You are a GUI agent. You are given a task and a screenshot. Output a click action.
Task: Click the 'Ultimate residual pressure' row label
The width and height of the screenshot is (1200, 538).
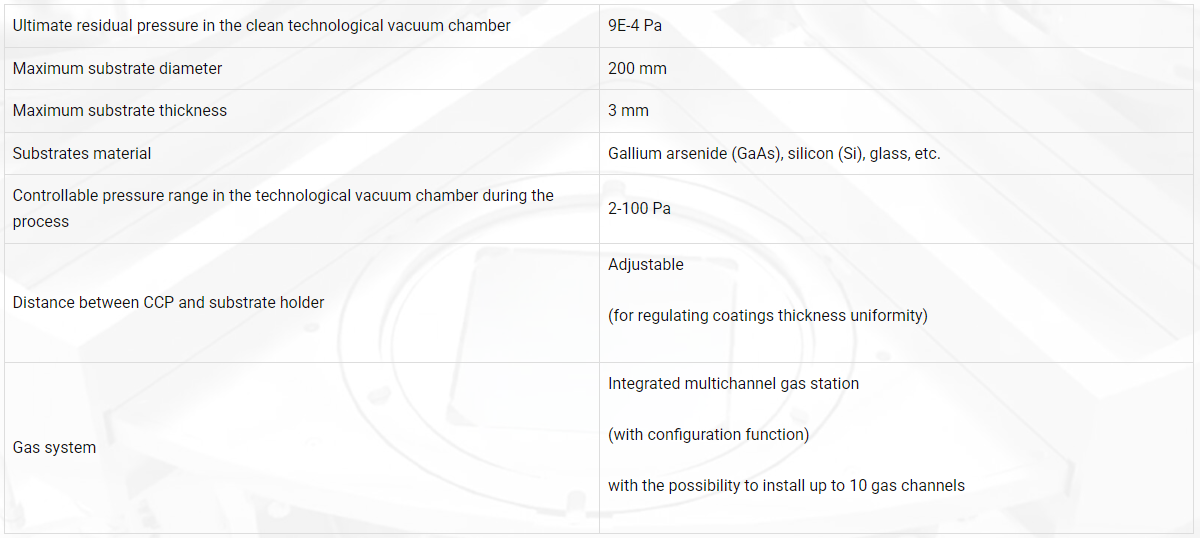point(261,26)
